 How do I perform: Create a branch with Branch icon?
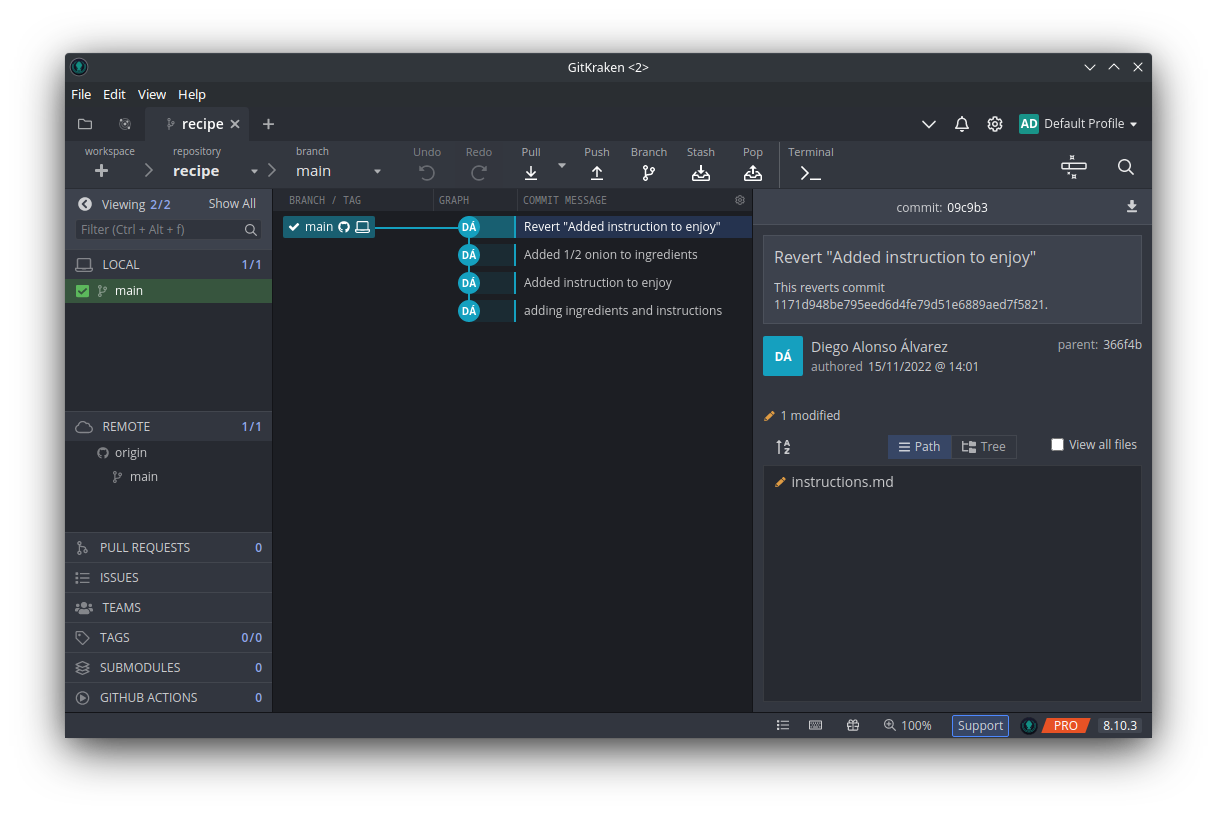click(649, 172)
